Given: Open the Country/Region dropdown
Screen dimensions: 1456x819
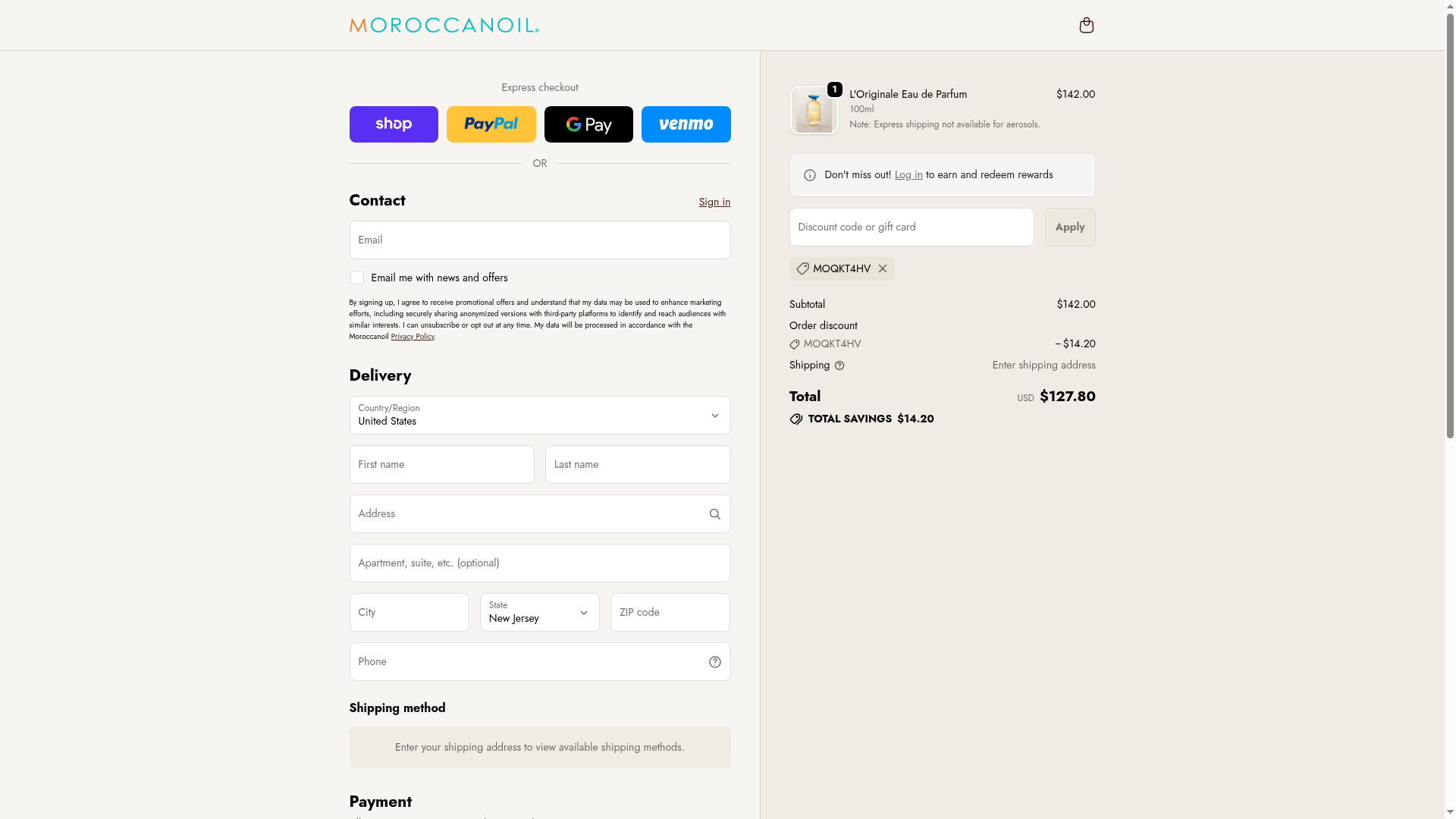Looking at the screenshot, I should [x=539, y=416].
